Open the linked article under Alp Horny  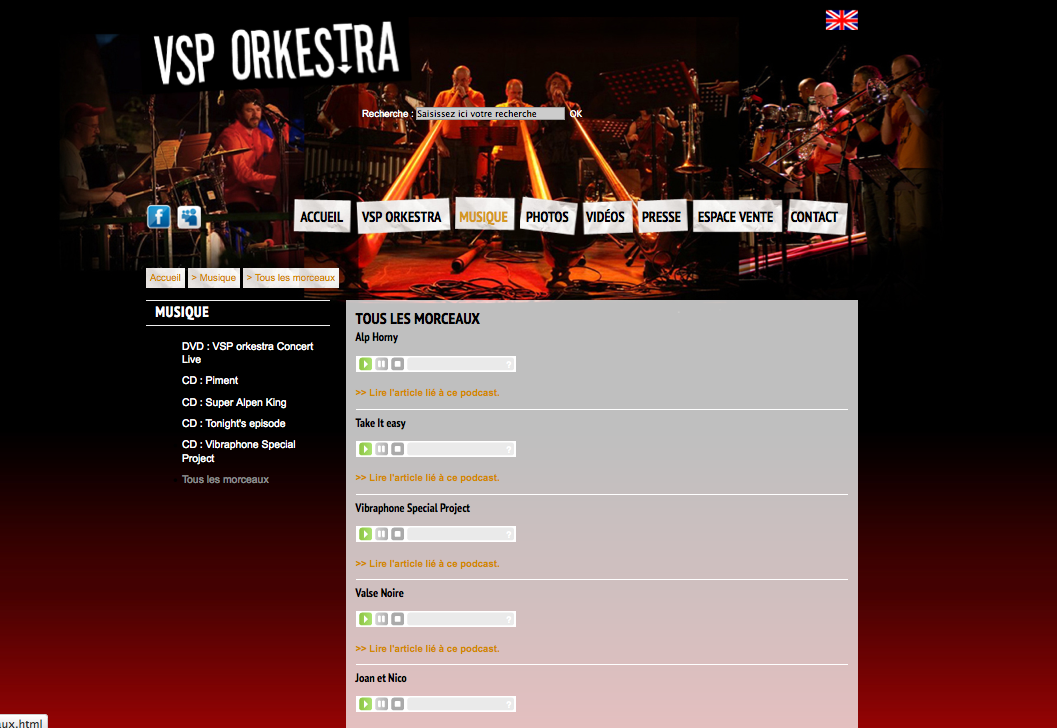(x=427, y=392)
